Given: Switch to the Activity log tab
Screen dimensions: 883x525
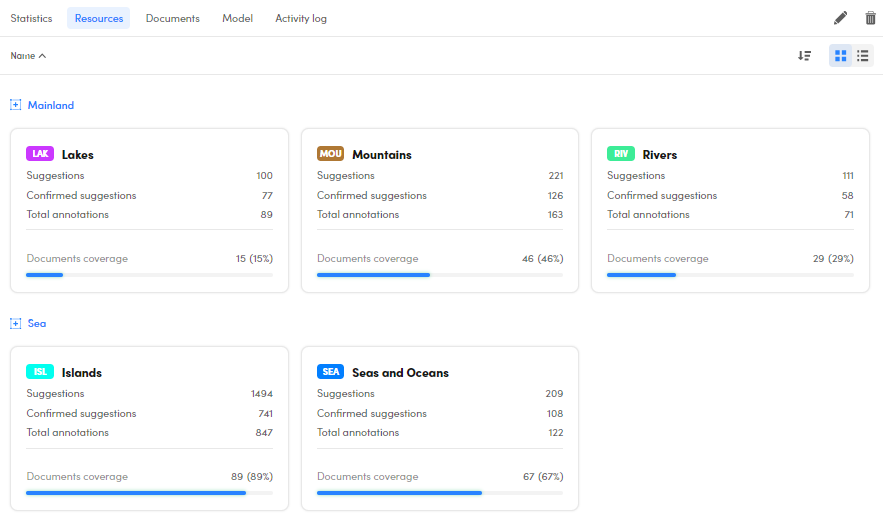Looking at the screenshot, I should pyautogui.click(x=301, y=18).
